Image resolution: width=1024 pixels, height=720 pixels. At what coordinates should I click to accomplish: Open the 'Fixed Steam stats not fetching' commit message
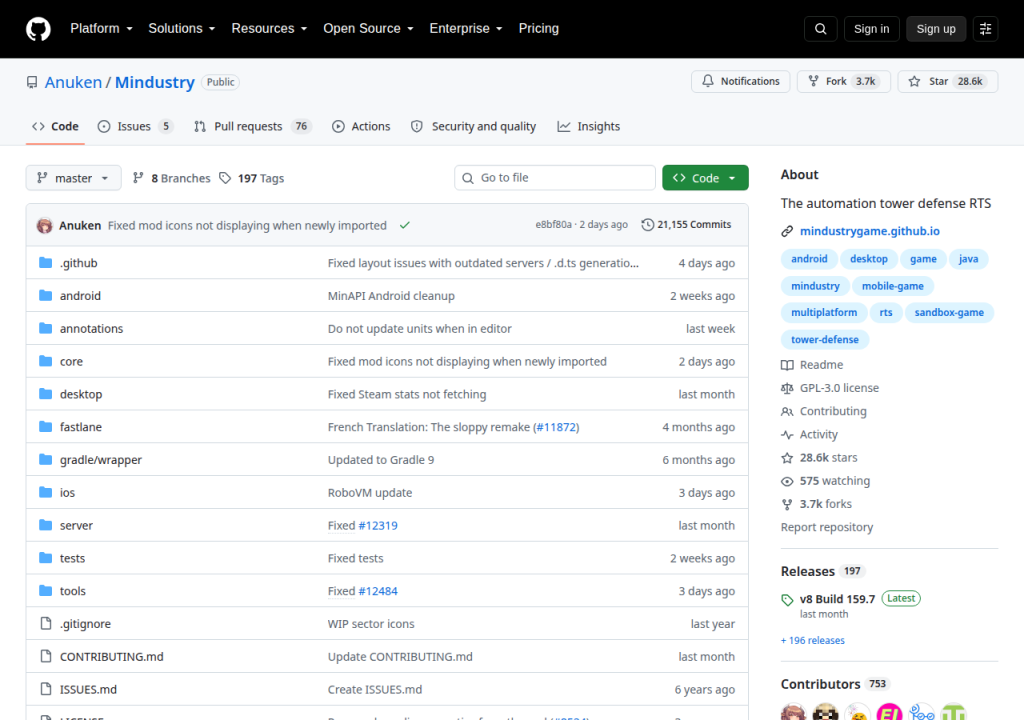pyautogui.click(x=407, y=395)
